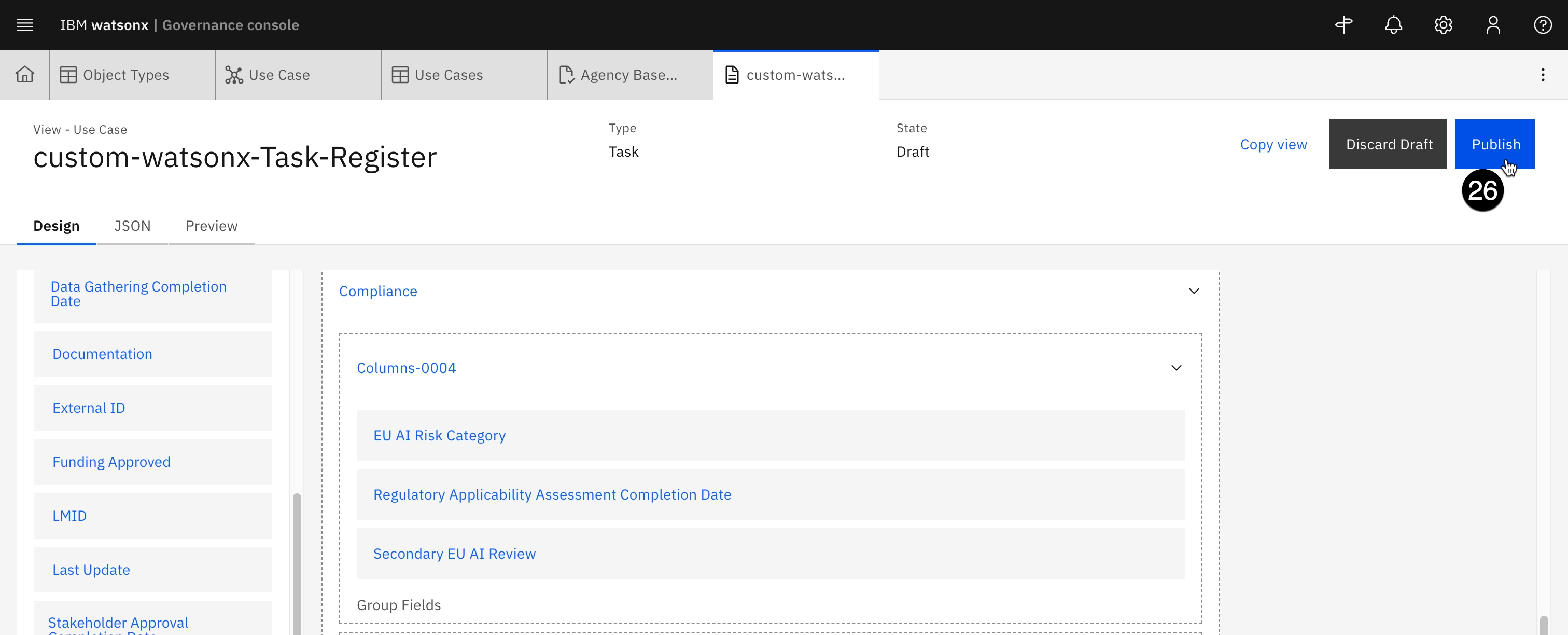Select the LMID field item
This screenshot has width=1568, height=635.
tap(152, 516)
